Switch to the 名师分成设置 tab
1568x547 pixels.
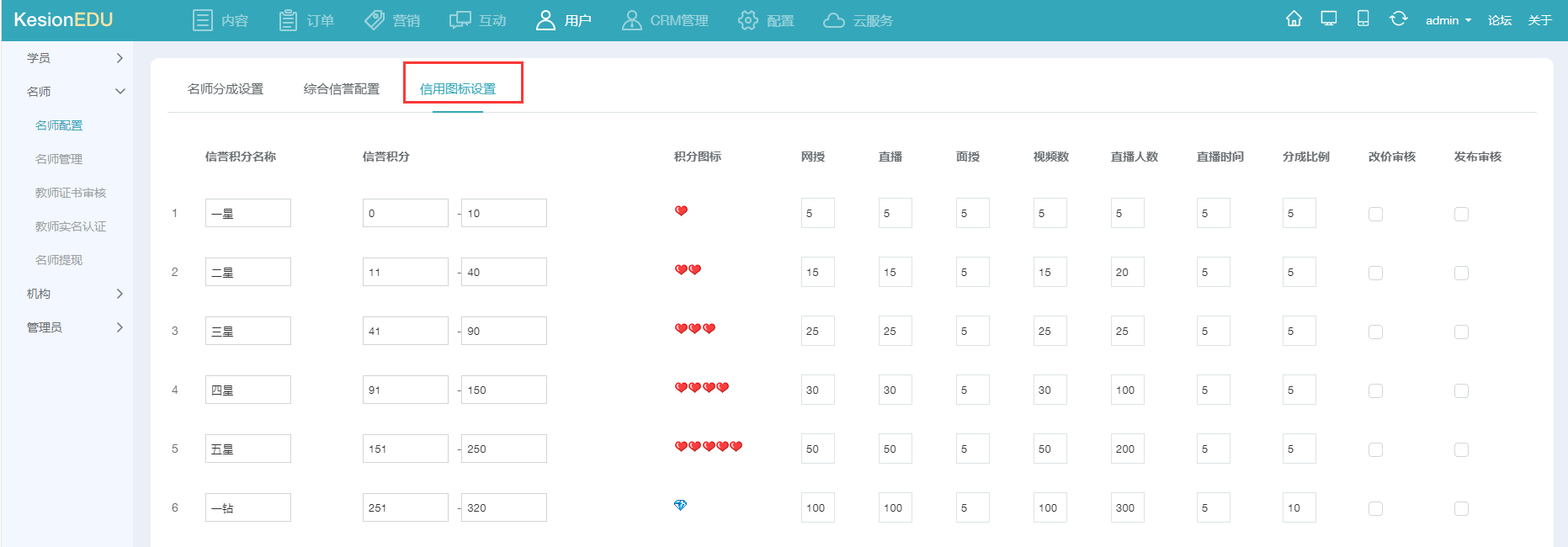[x=226, y=88]
